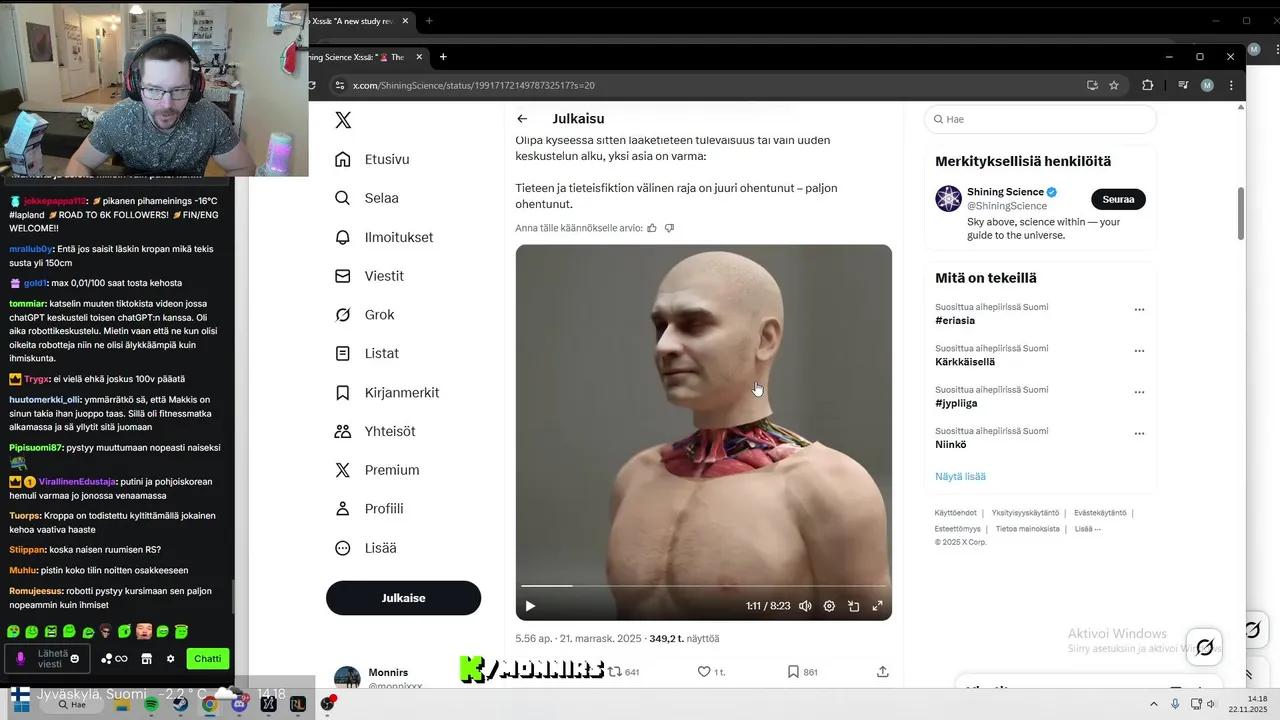Share the tweet via upload icon
Viewport: 1280px width, 720px height.
point(882,672)
